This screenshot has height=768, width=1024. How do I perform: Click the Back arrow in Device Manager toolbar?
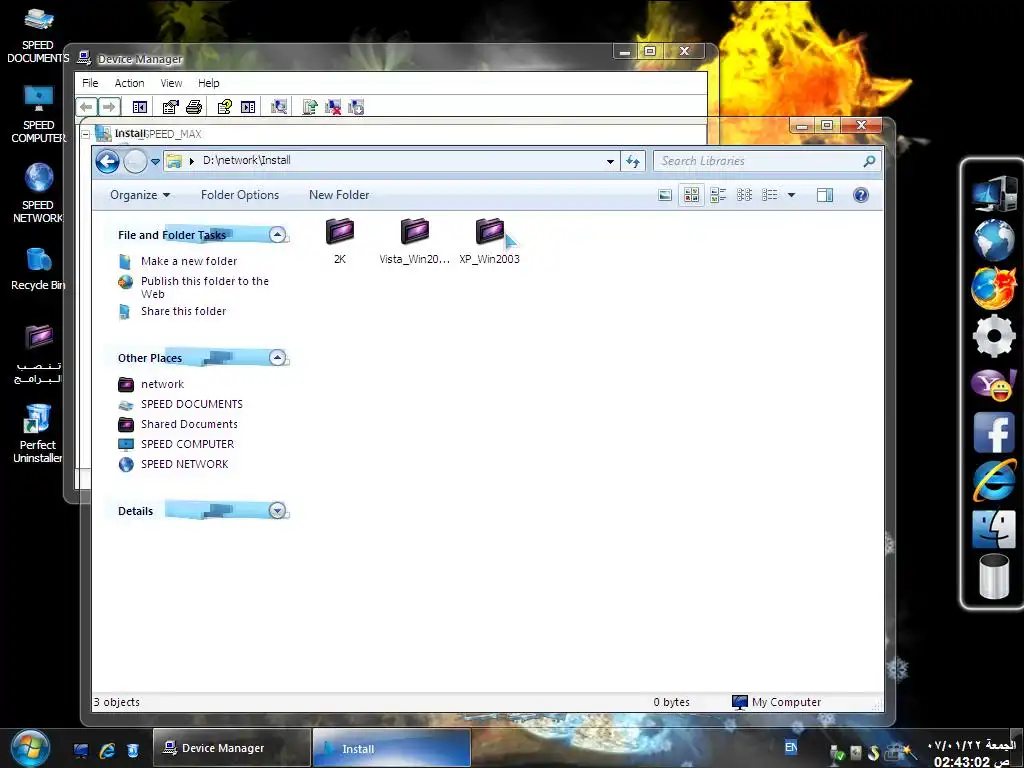tap(86, 106)
